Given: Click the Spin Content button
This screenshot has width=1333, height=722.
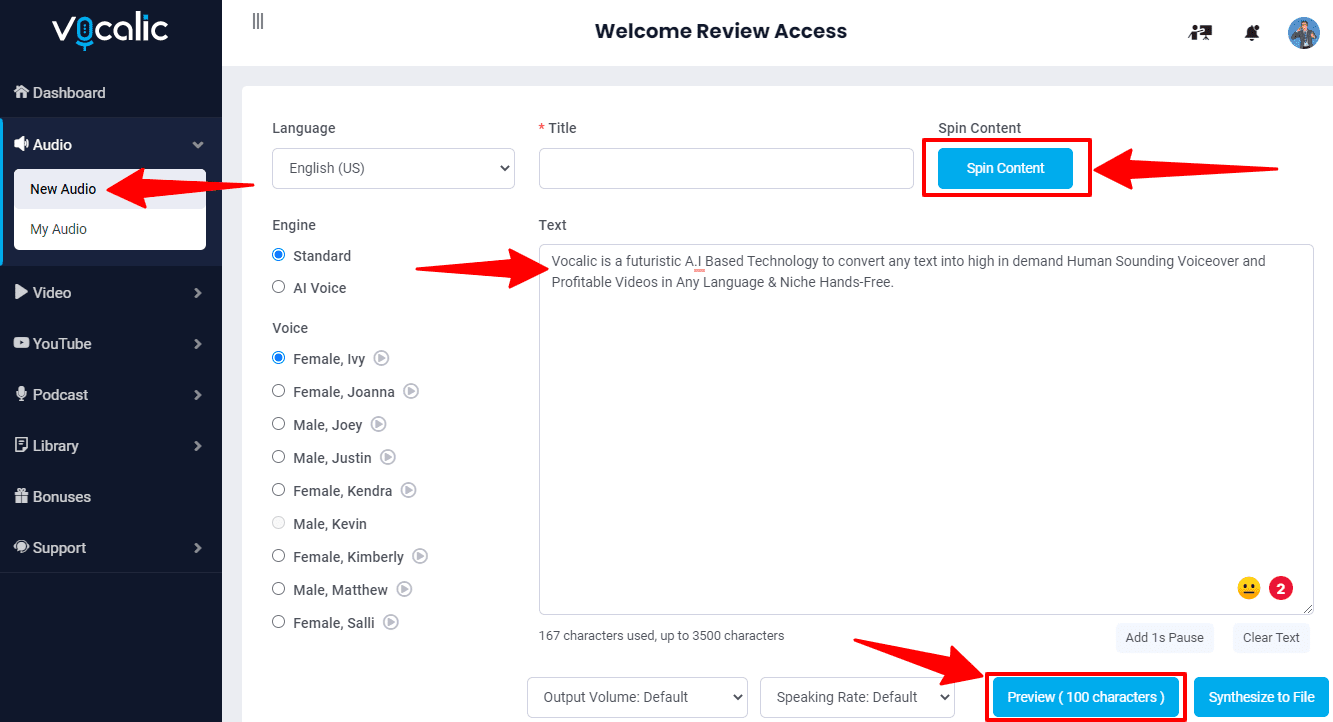Looking at the screenshot, I should (1005, 168).
